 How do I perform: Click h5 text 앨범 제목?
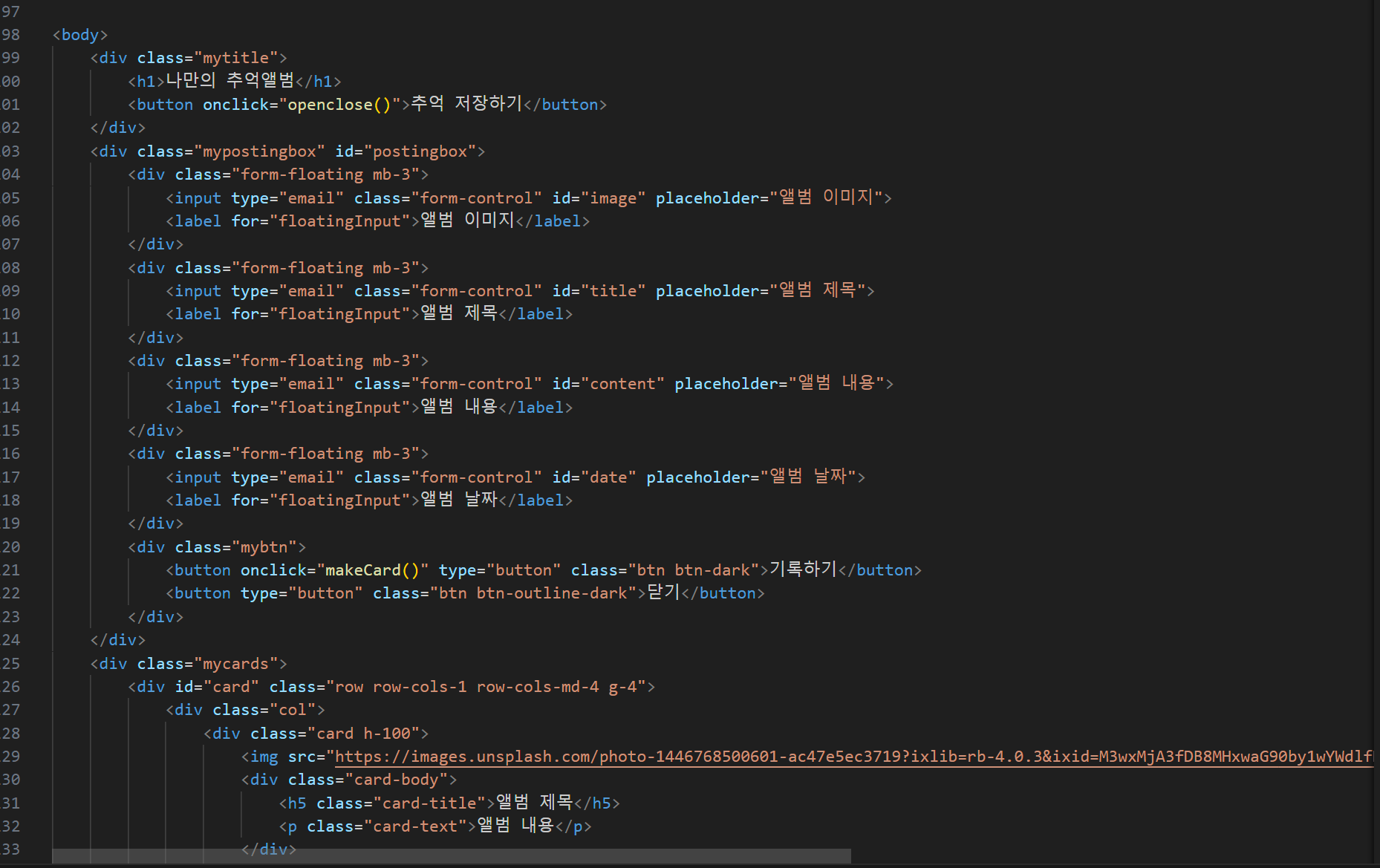tap(535, 803)
